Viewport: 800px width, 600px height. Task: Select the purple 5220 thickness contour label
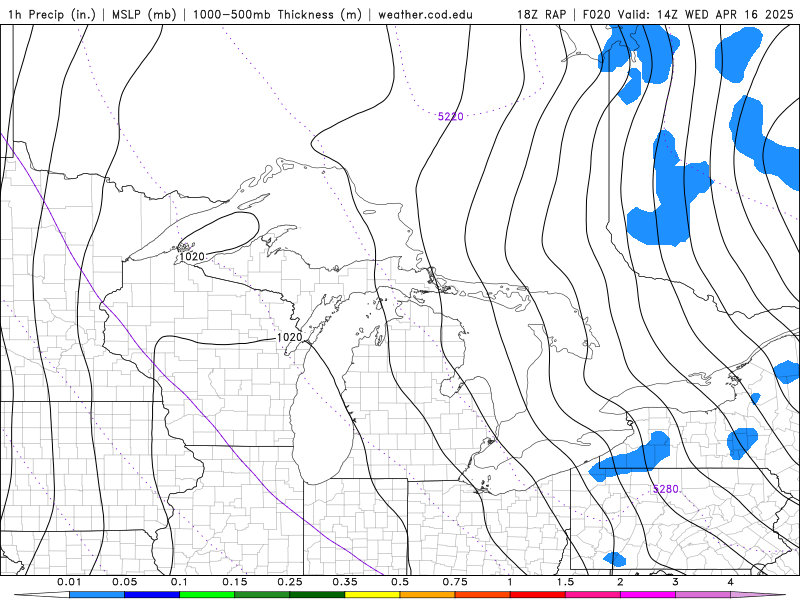(x=451, y=116)
